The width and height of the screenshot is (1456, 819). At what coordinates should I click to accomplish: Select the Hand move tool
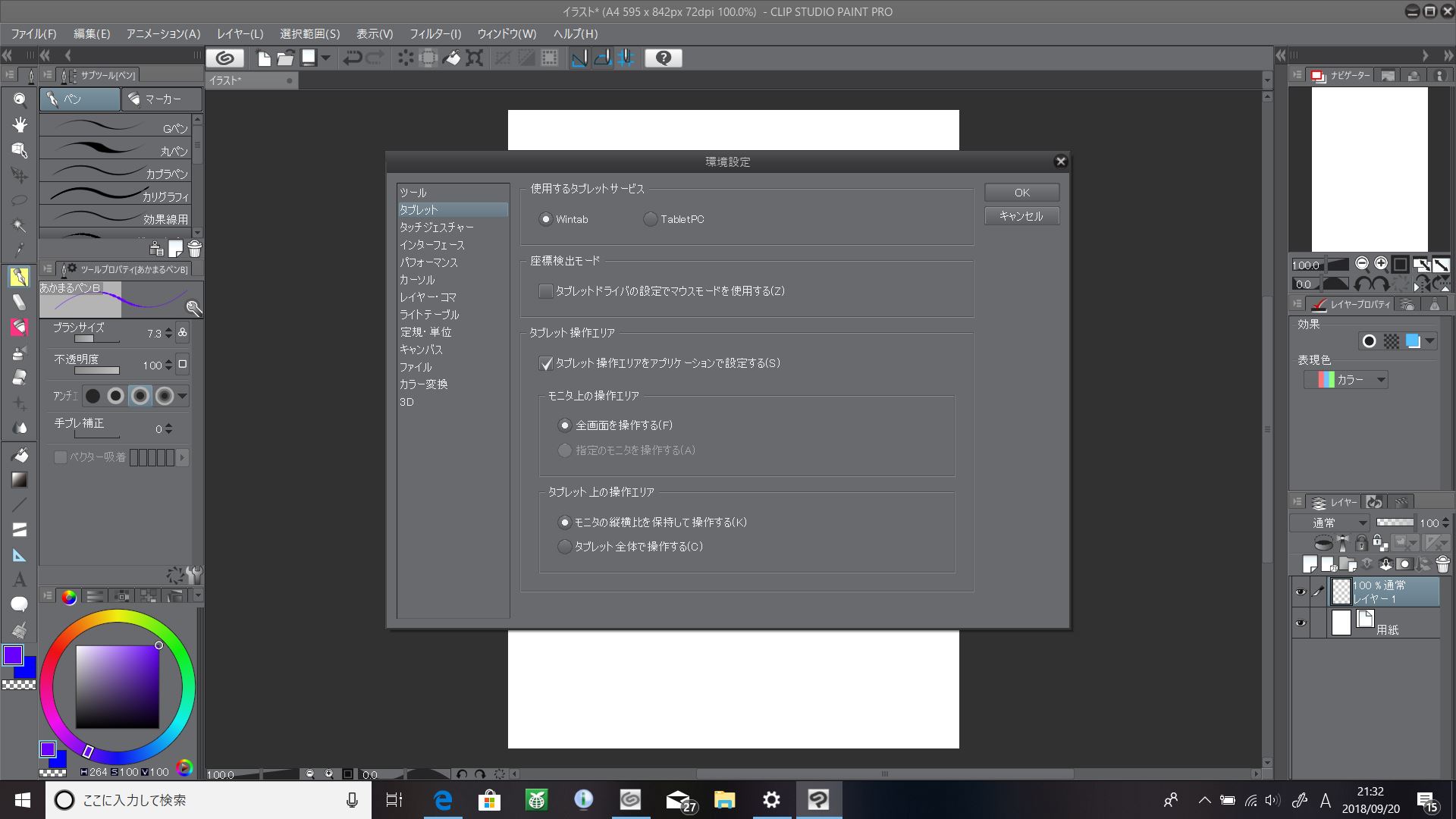point(20,124)
